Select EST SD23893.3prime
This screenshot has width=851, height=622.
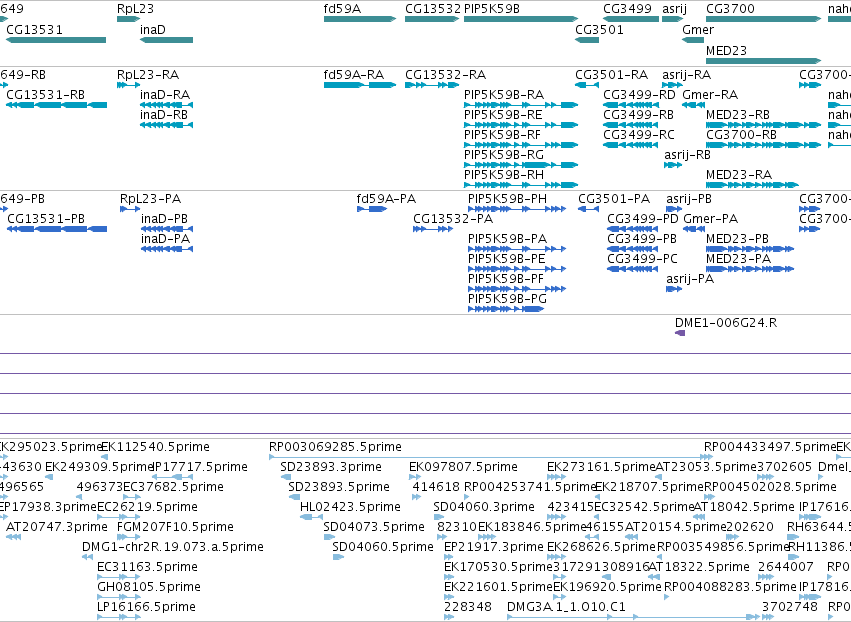click(x=285, y=477)
